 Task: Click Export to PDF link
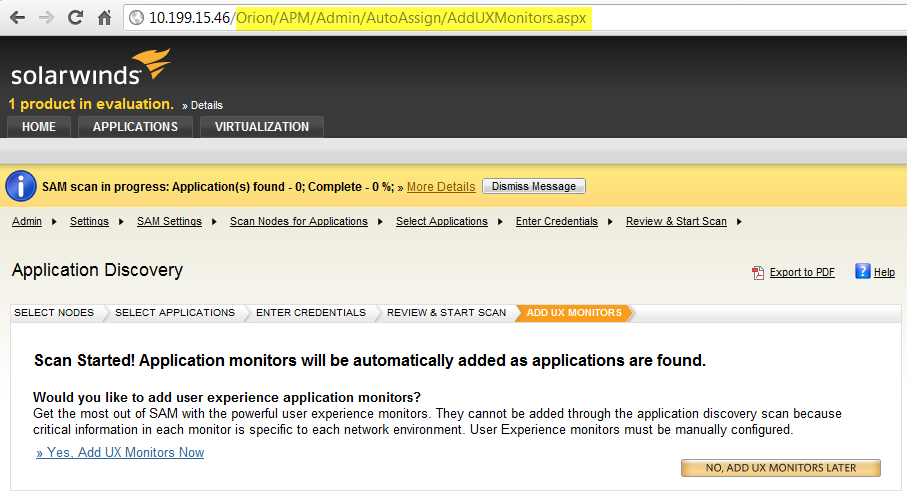pos(802,273)
